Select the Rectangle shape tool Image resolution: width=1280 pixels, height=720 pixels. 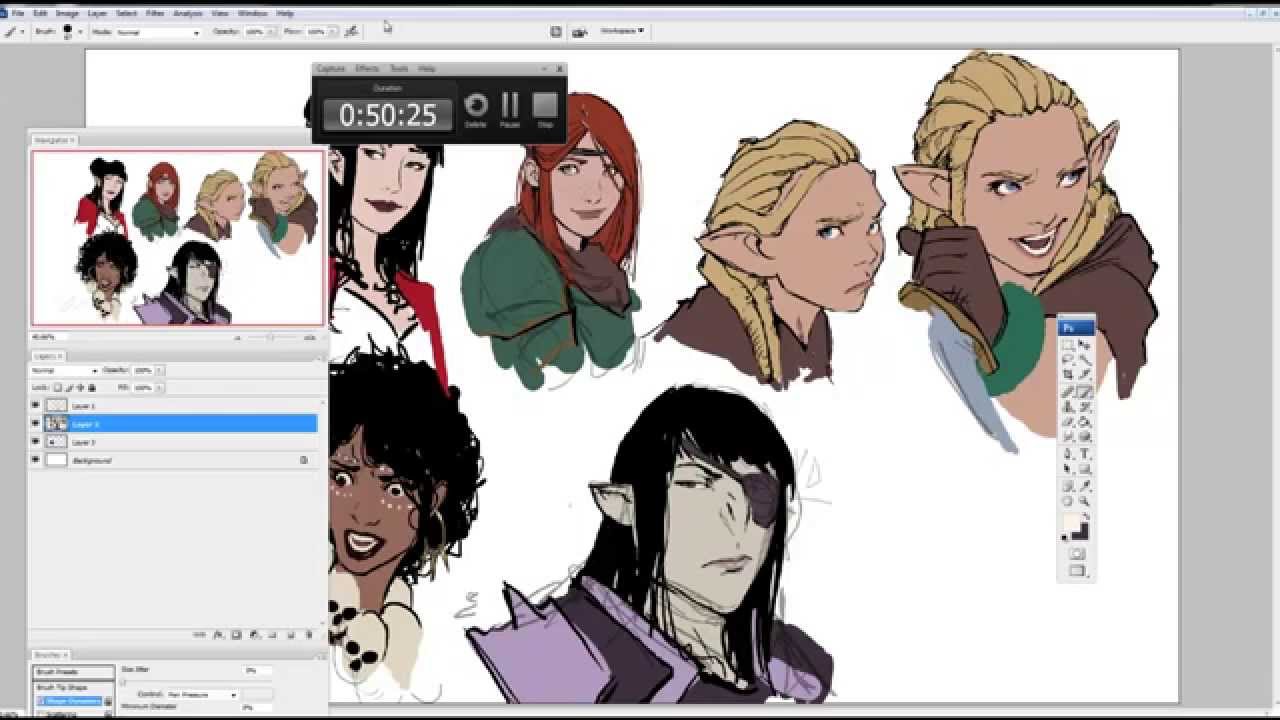coord(1086,469)
